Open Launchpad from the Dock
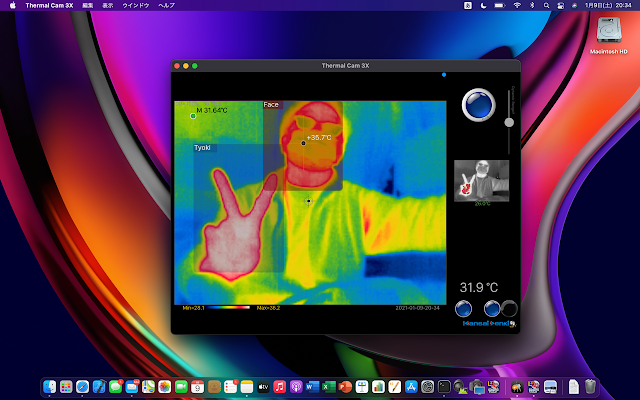Viewport: 640px width, 400px height. click(66, 386)
